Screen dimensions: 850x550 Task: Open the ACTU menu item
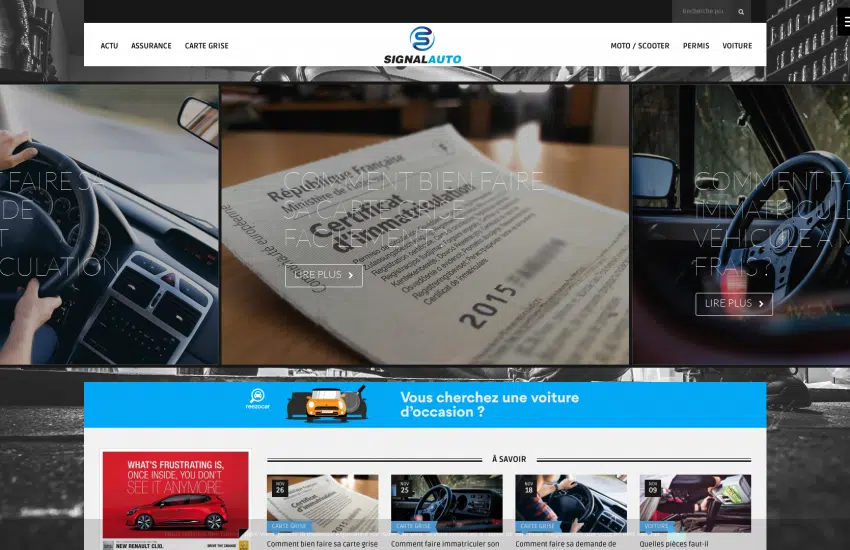[109, 46]
